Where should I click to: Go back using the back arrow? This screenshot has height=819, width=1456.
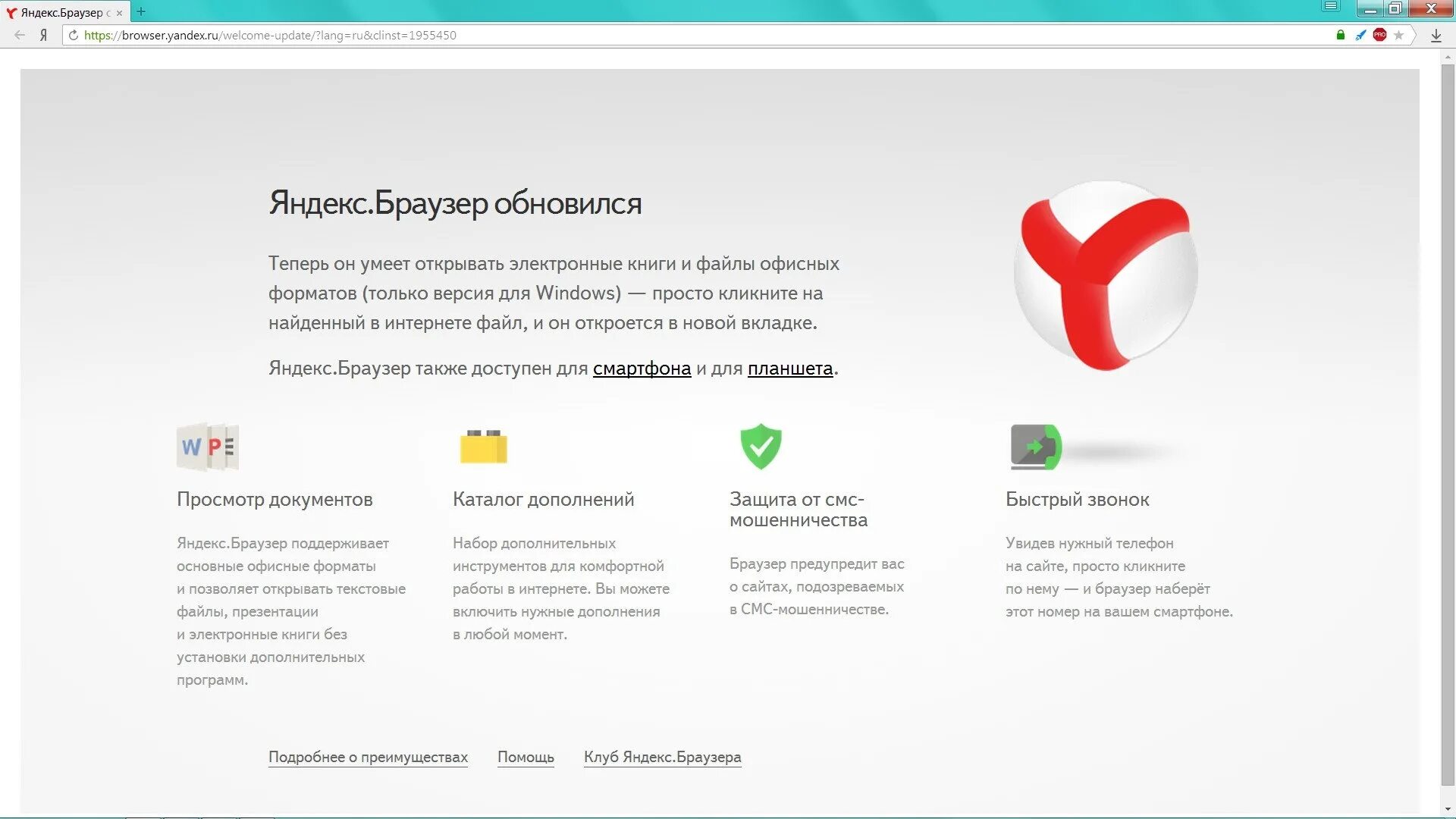pos(20,35)
